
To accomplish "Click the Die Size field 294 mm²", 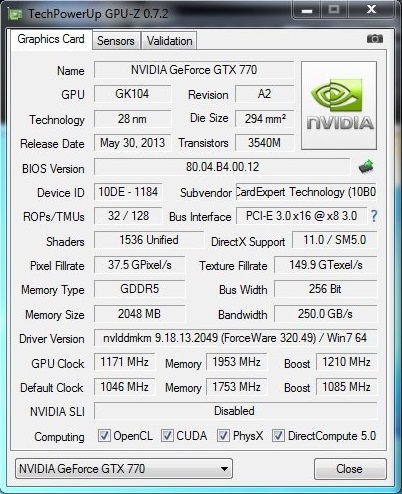I will (265, 119).
